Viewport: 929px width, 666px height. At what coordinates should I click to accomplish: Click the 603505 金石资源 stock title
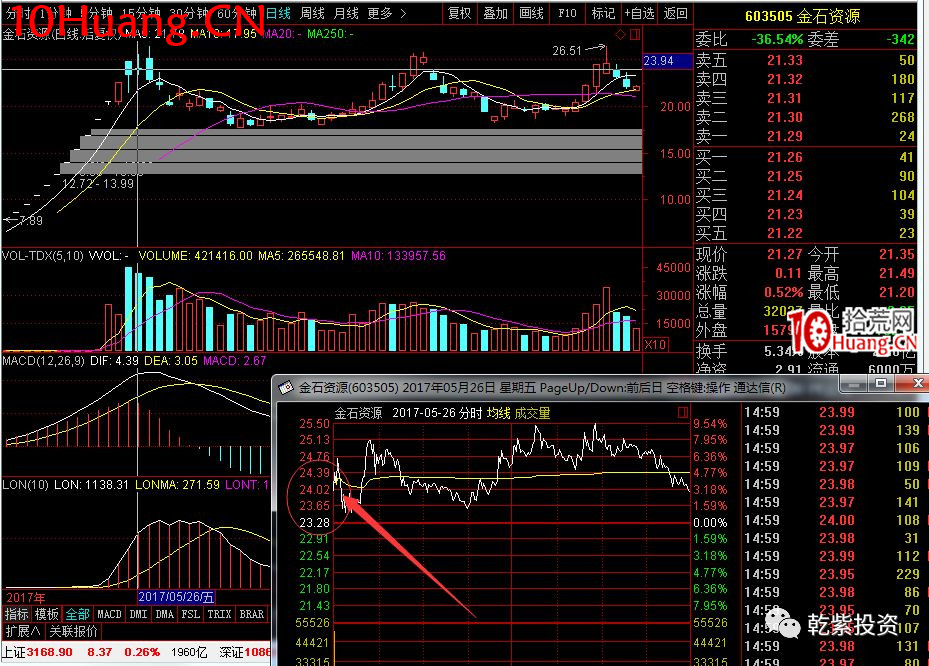(x=802, y=16)
